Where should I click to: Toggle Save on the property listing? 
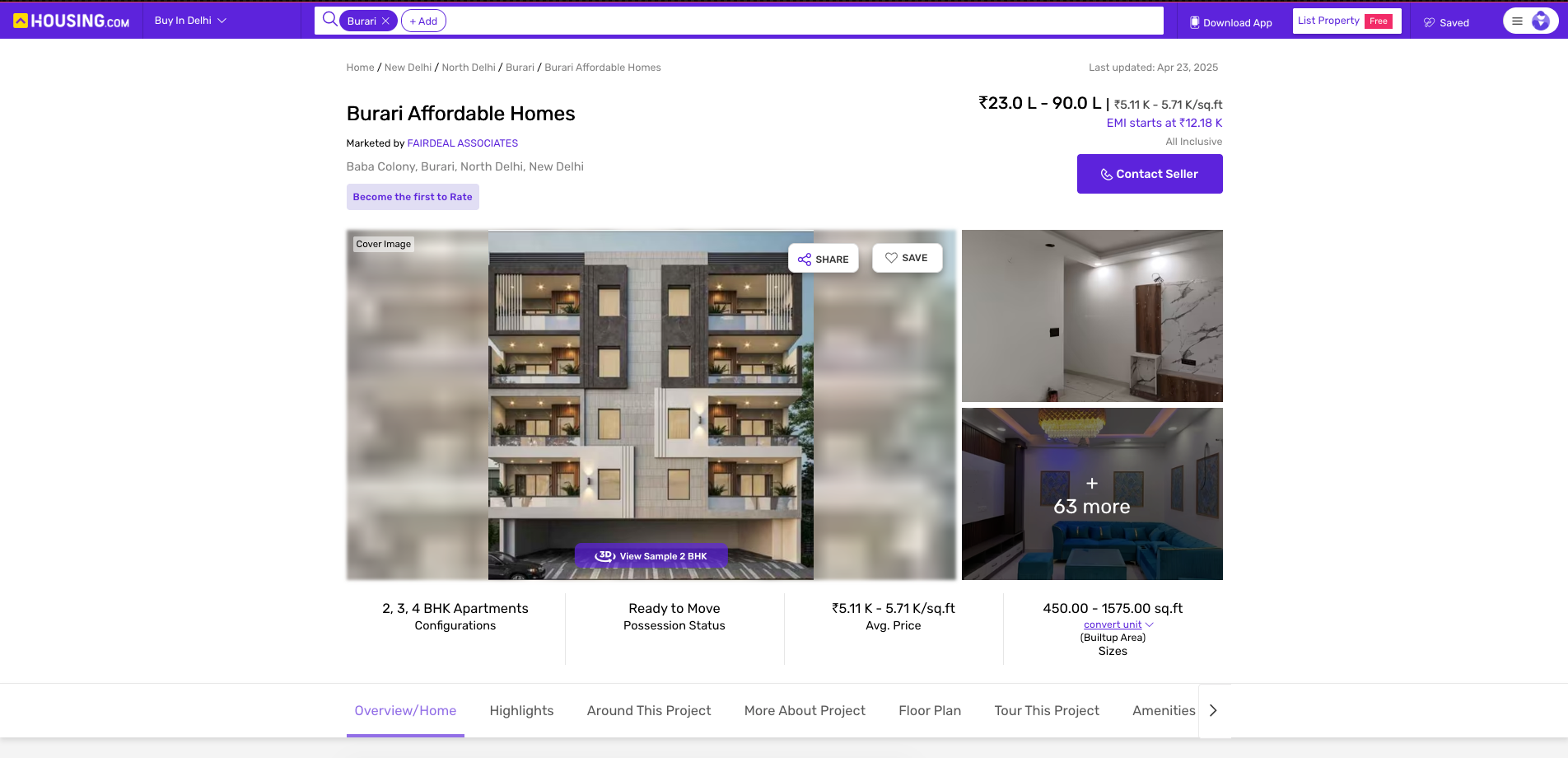pyautogui.click(x=907, y=258)
